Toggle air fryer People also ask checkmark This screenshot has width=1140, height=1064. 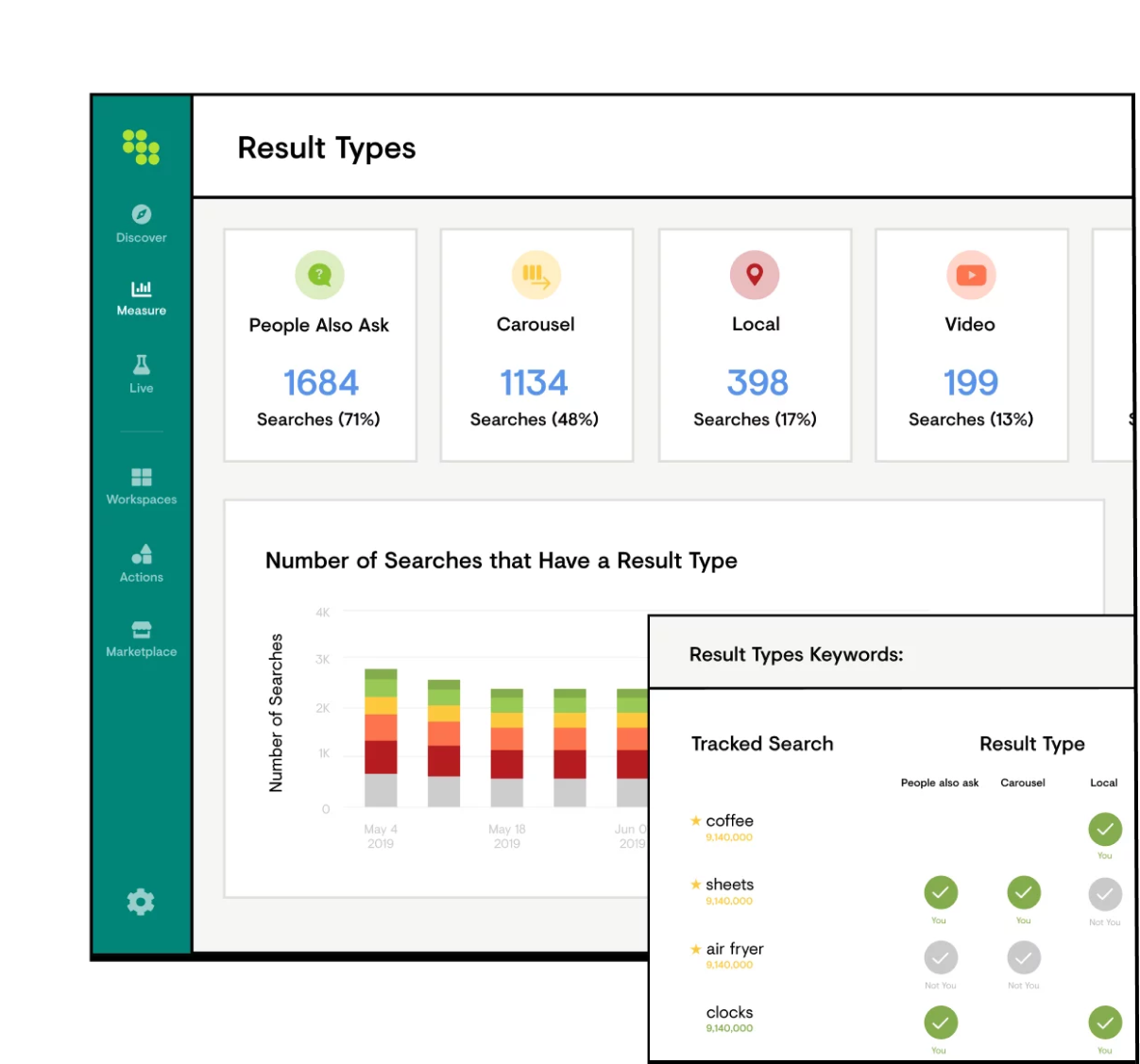pyautogui.click(x=941, y=957)
